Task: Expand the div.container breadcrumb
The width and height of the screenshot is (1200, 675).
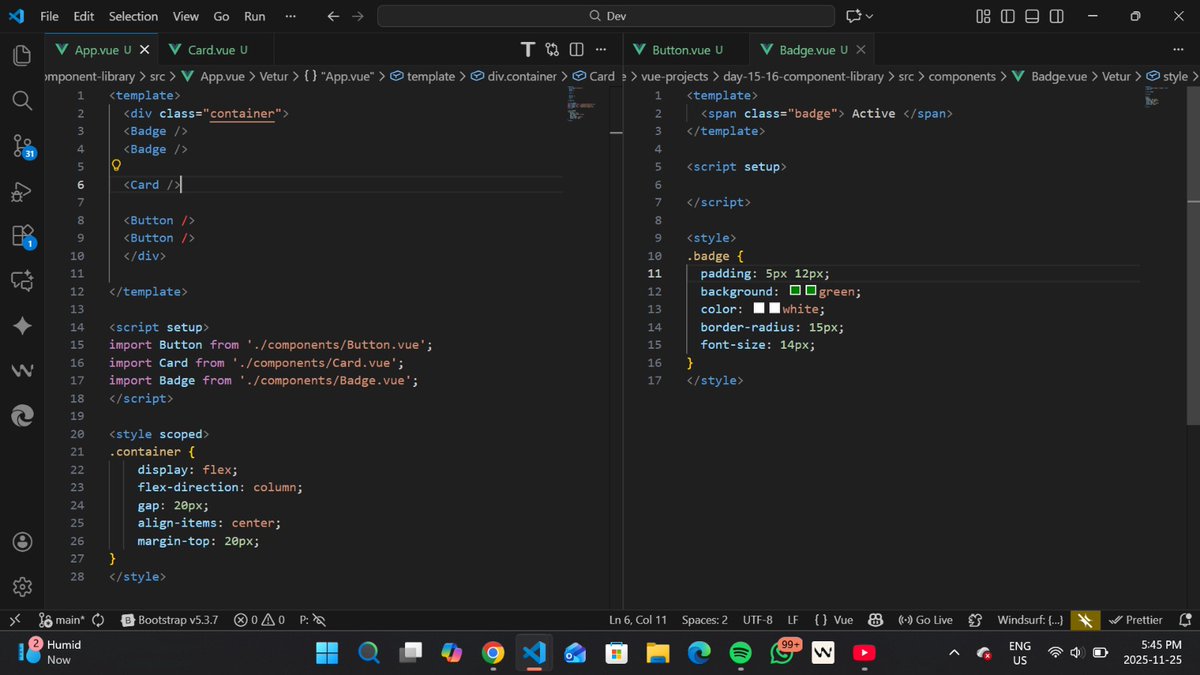Action: tap(521, 76)
